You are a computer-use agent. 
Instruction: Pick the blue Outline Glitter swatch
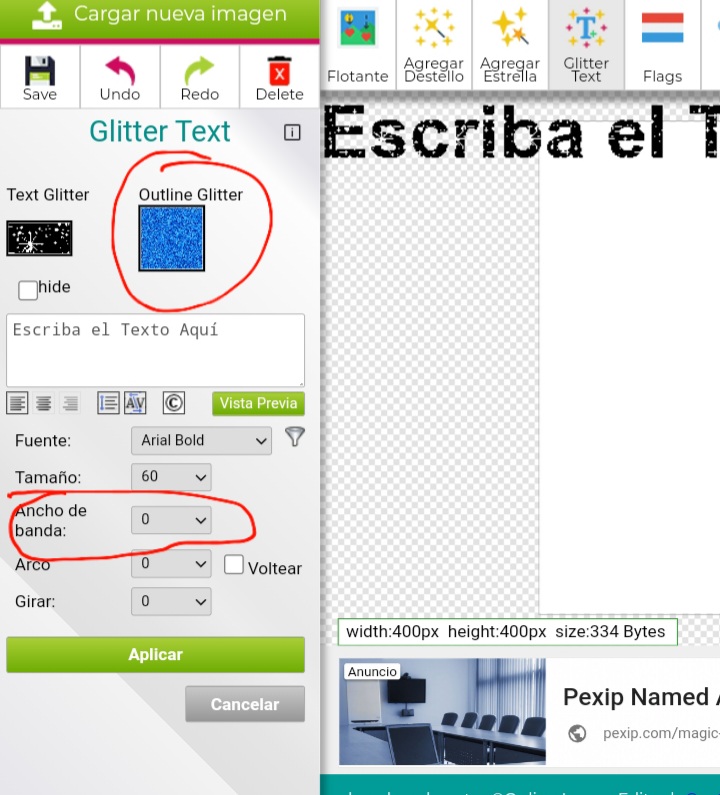coord(171,238)
